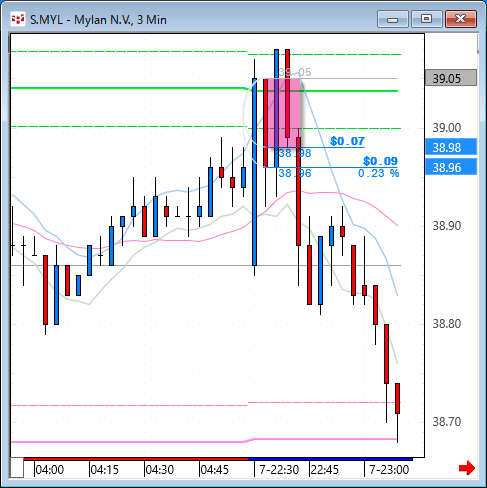Screen dimensions: 487x488
Task: Minimize the S.MYL chart window
Action: tap(393, 19)
